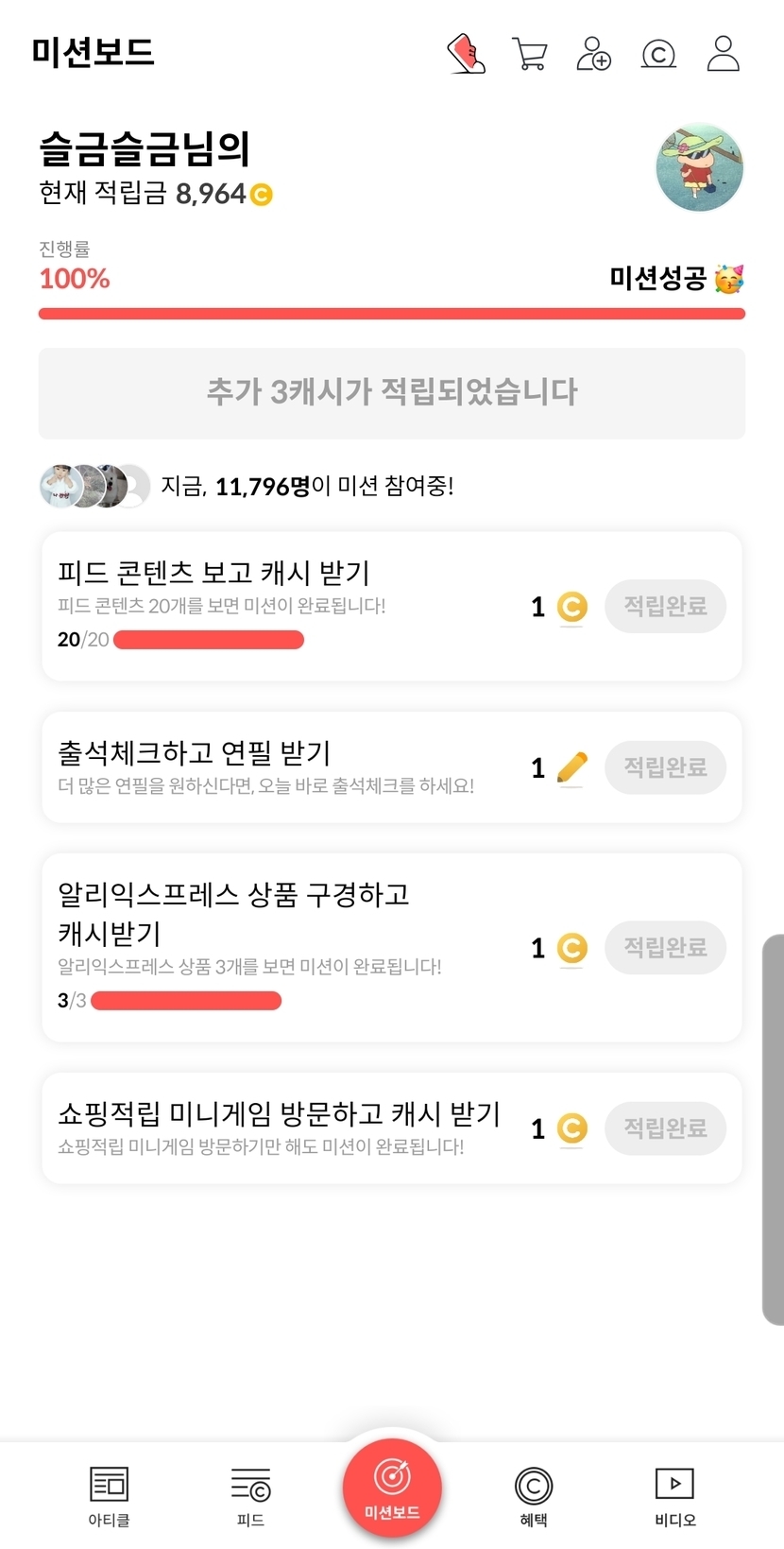
Task: Open the cash coin icon in header
Action: coord(658,55)
